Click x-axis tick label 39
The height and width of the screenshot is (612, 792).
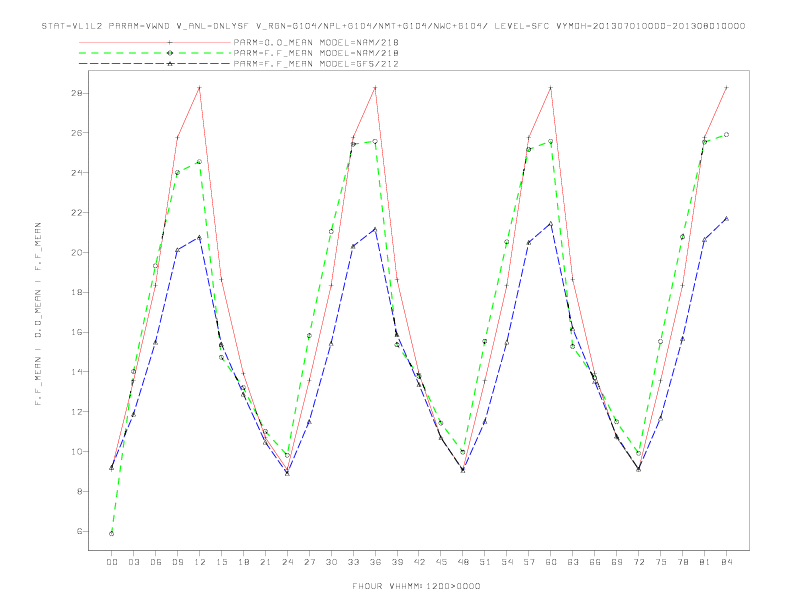tap(397, 562)
